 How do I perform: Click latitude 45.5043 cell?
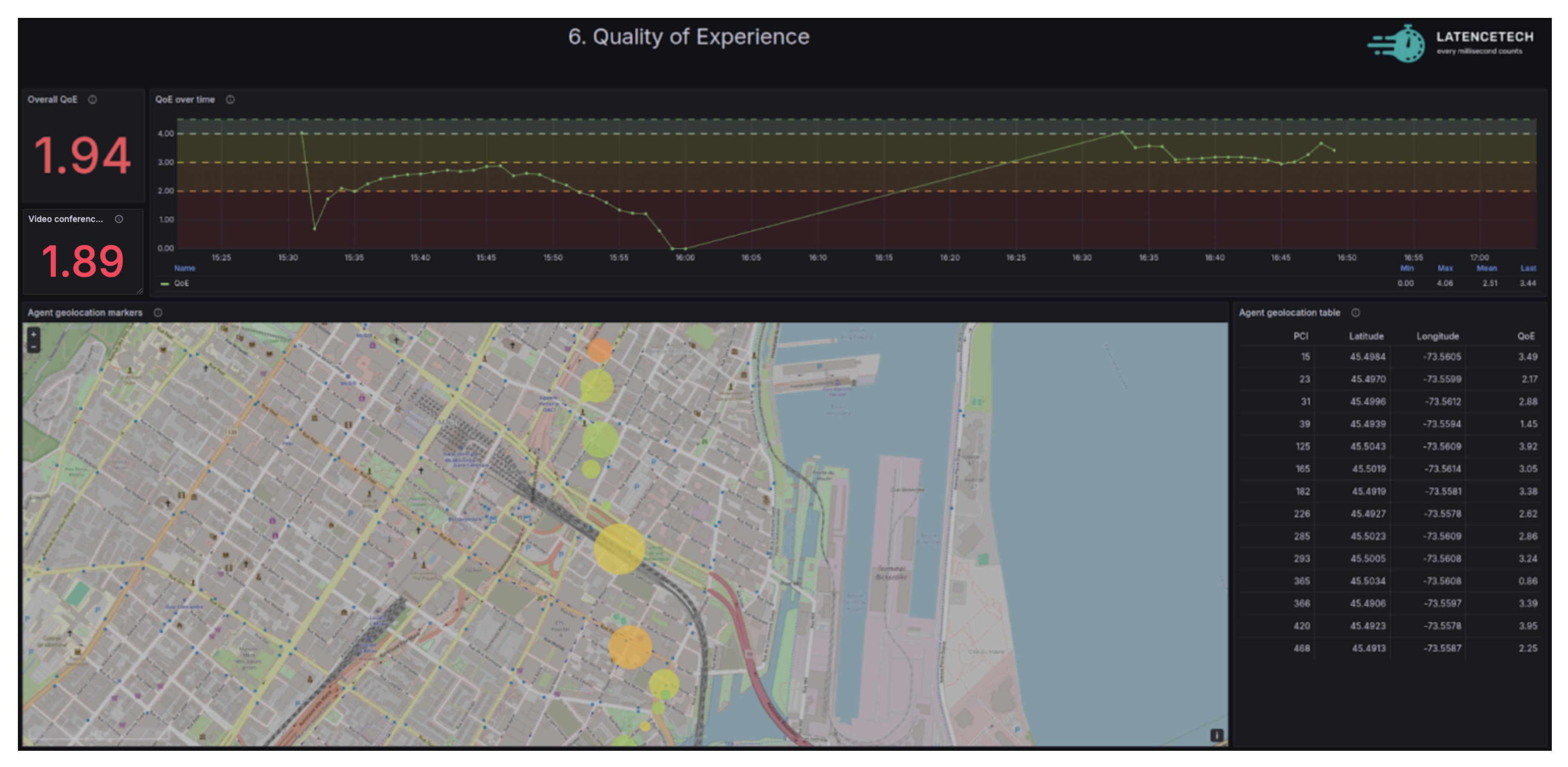(1367, 447)
